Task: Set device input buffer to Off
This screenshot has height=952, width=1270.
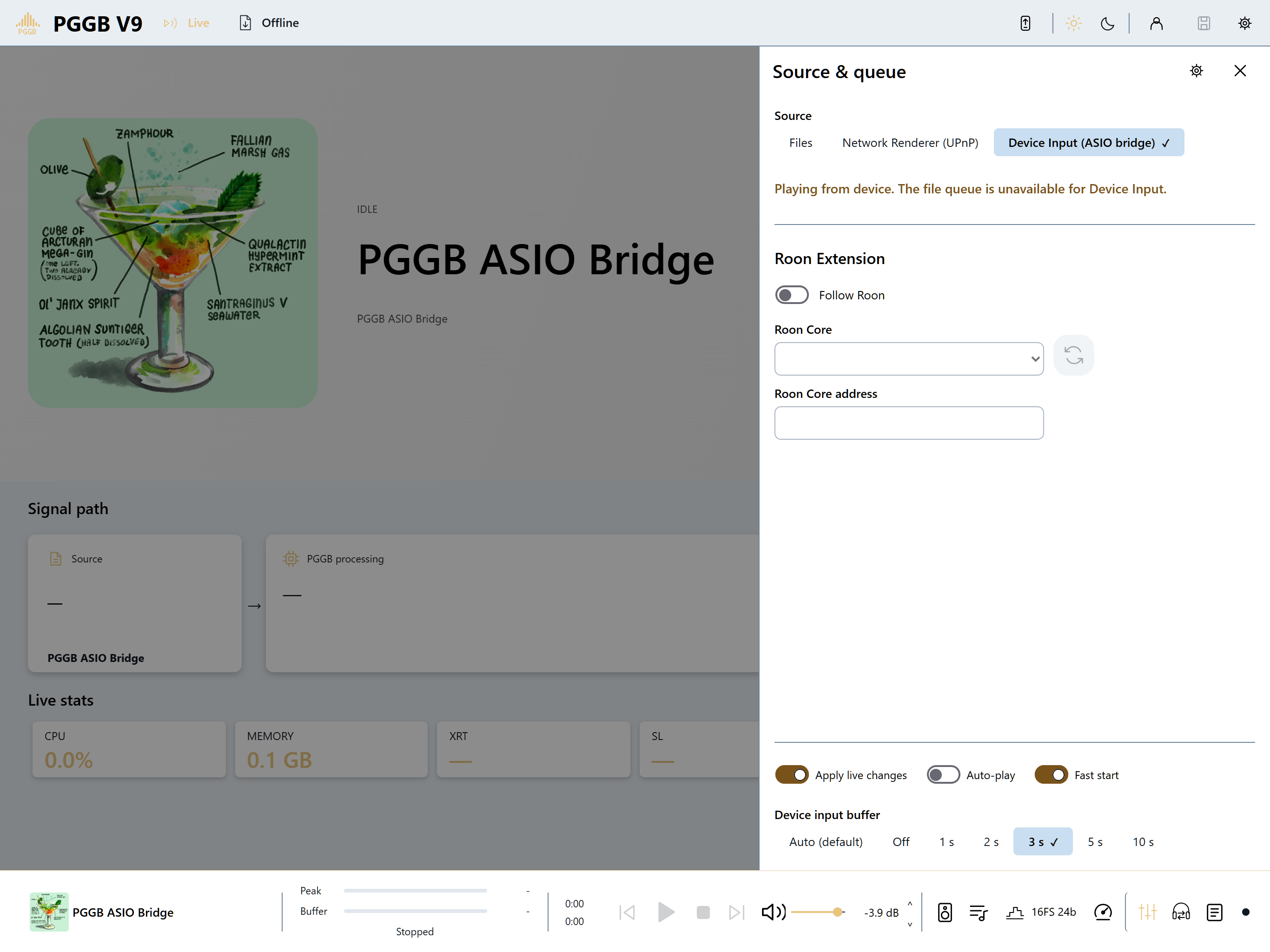Action: [x=901, y=841]
